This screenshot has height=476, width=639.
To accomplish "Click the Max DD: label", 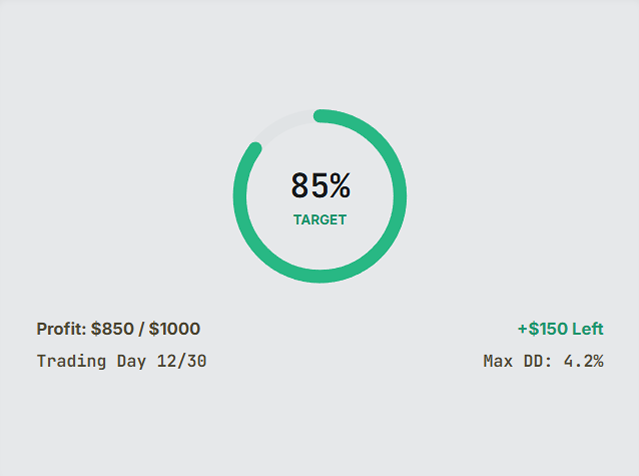I will (518, 361).
